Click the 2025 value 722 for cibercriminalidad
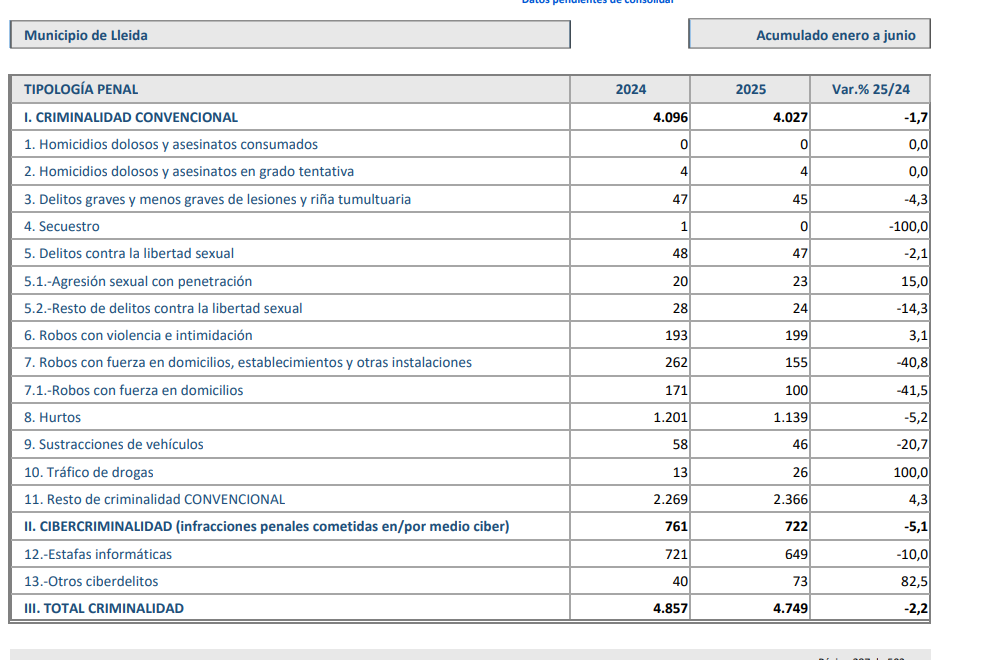Image resolution: width=986 pixels, height=660 pixels. (x=796, y=526)
